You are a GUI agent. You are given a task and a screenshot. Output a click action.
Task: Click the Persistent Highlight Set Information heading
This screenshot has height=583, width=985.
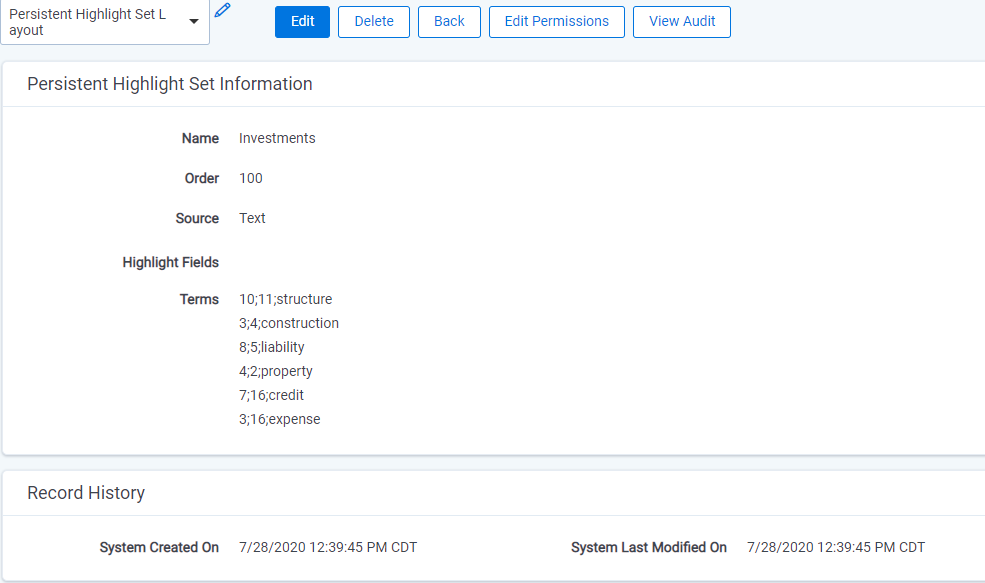coord(170,84)
